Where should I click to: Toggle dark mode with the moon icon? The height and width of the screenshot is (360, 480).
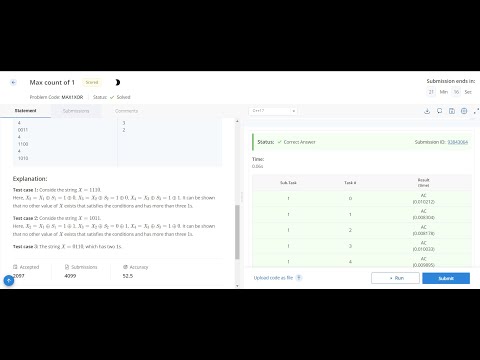(117, 82)
